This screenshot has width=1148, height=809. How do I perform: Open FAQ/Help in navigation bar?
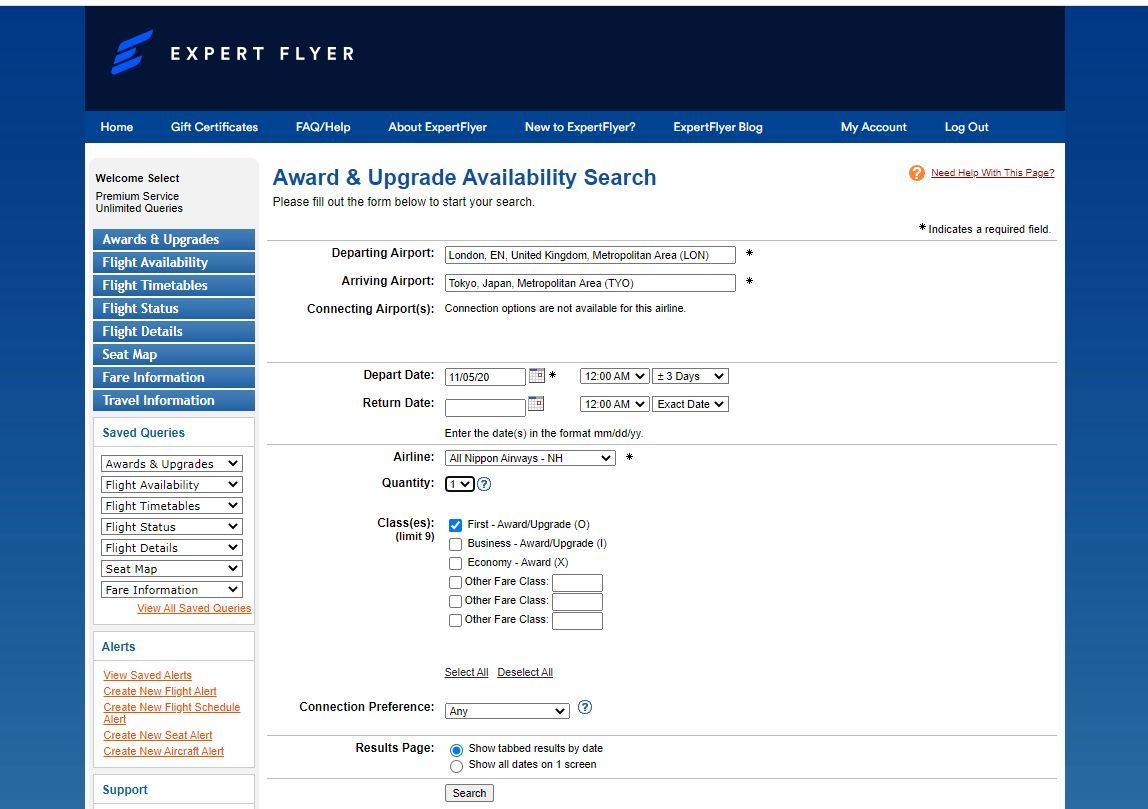click(323, 127)
